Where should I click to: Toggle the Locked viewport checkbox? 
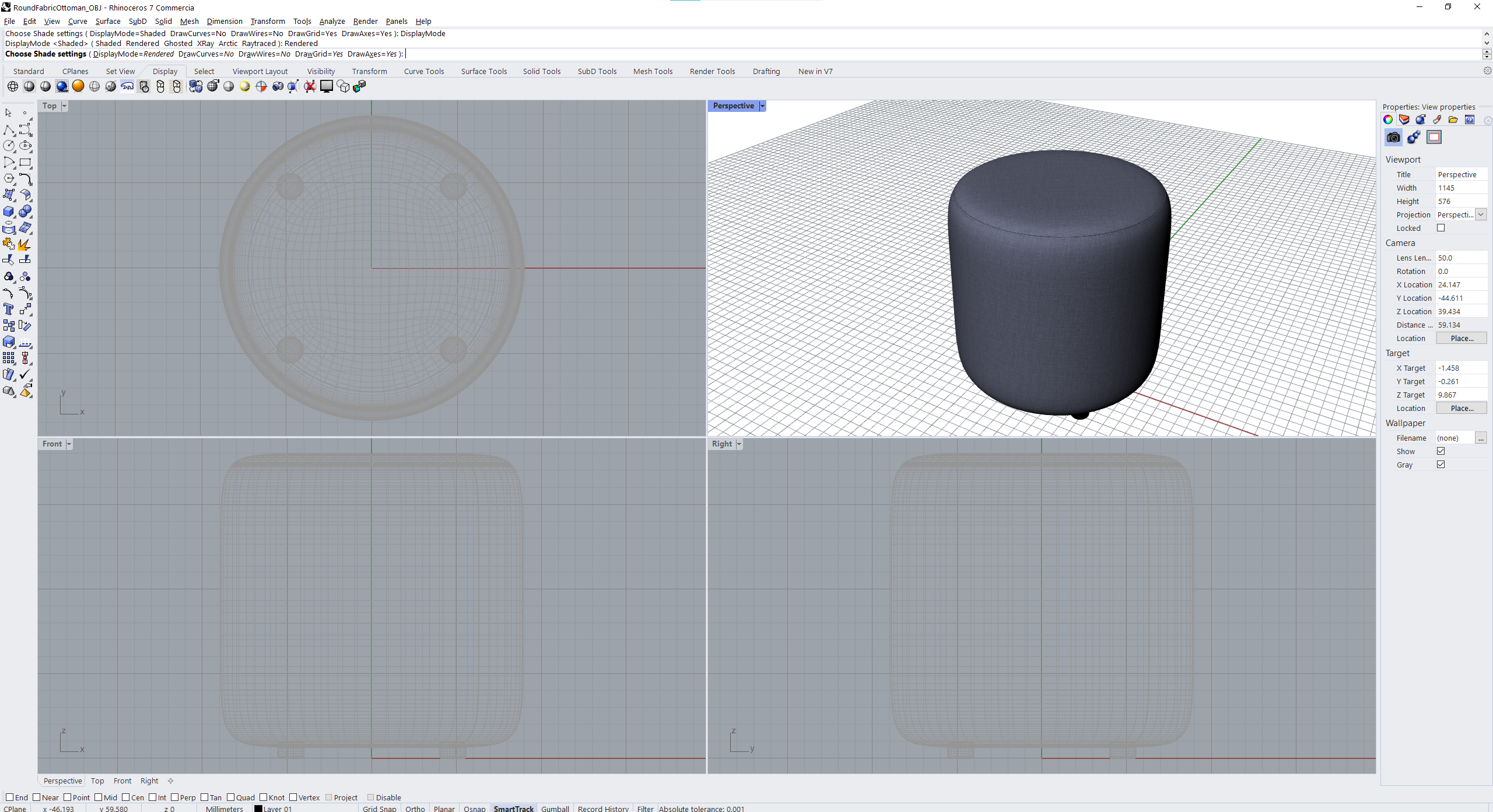(x=1441, y=228)
